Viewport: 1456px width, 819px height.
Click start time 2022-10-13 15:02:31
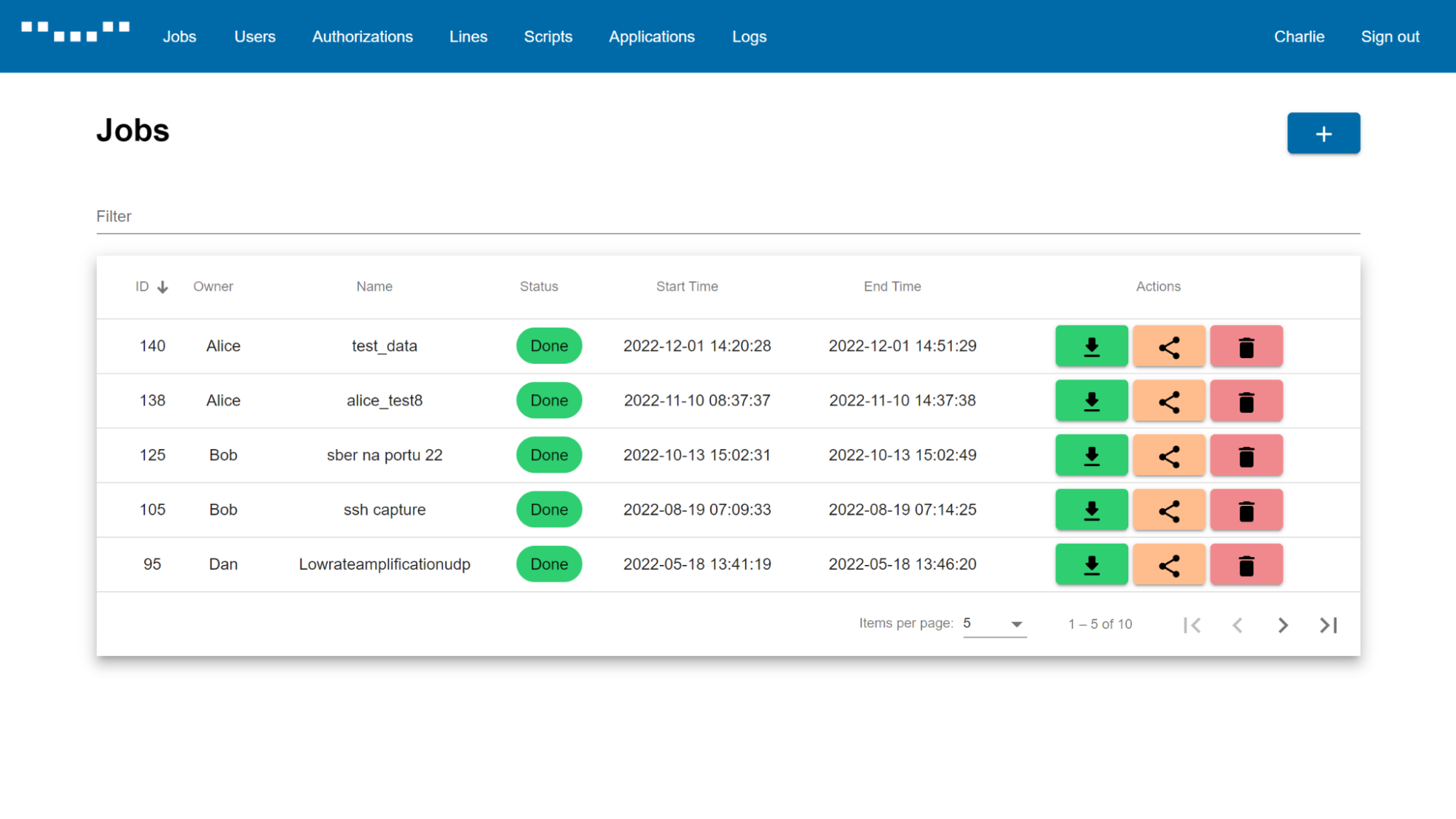[x=696, y=455]
